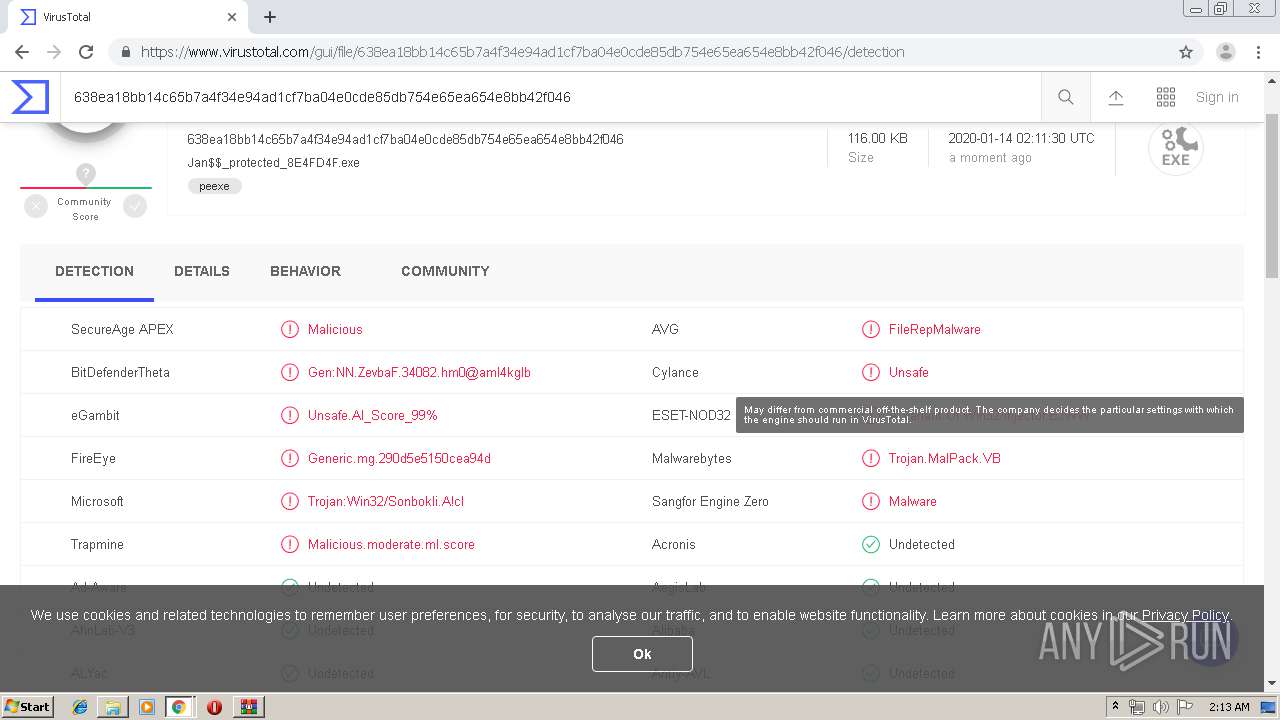
Task: Open the search magnifier icon
Action: (1066, 97)
